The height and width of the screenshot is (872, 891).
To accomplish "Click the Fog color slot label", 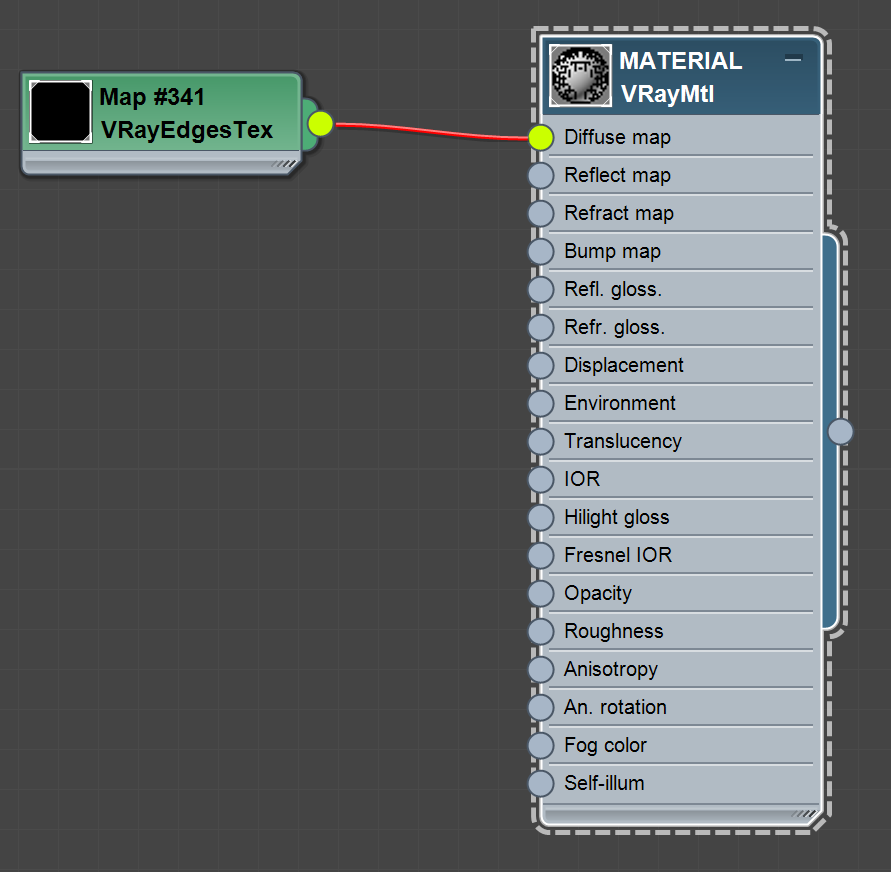I will (x=605, y=745).
